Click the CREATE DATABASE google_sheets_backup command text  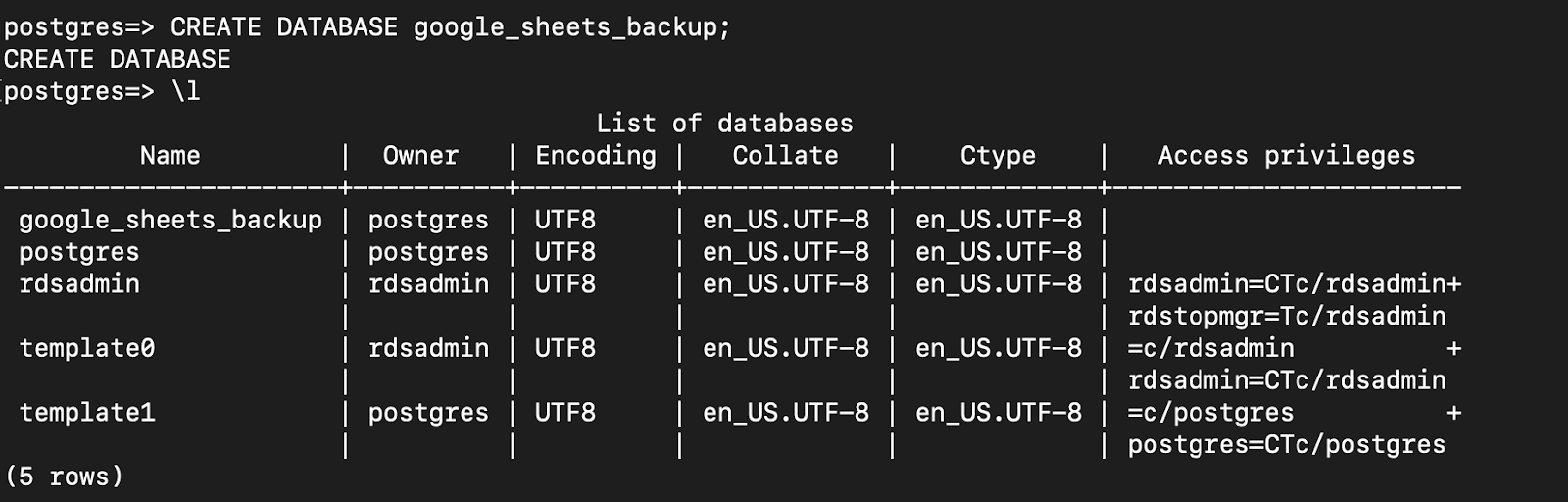click(451, 27)
